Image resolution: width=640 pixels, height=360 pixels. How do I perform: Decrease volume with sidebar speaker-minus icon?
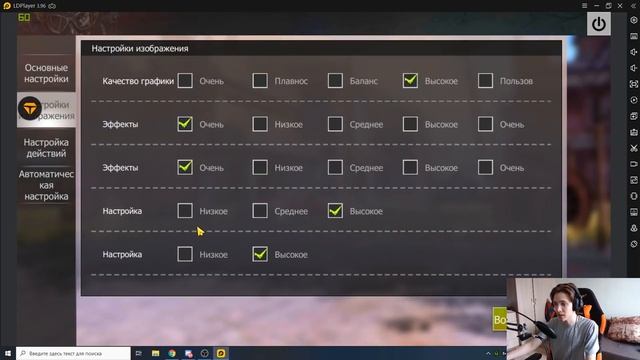(x=633, y=68)
